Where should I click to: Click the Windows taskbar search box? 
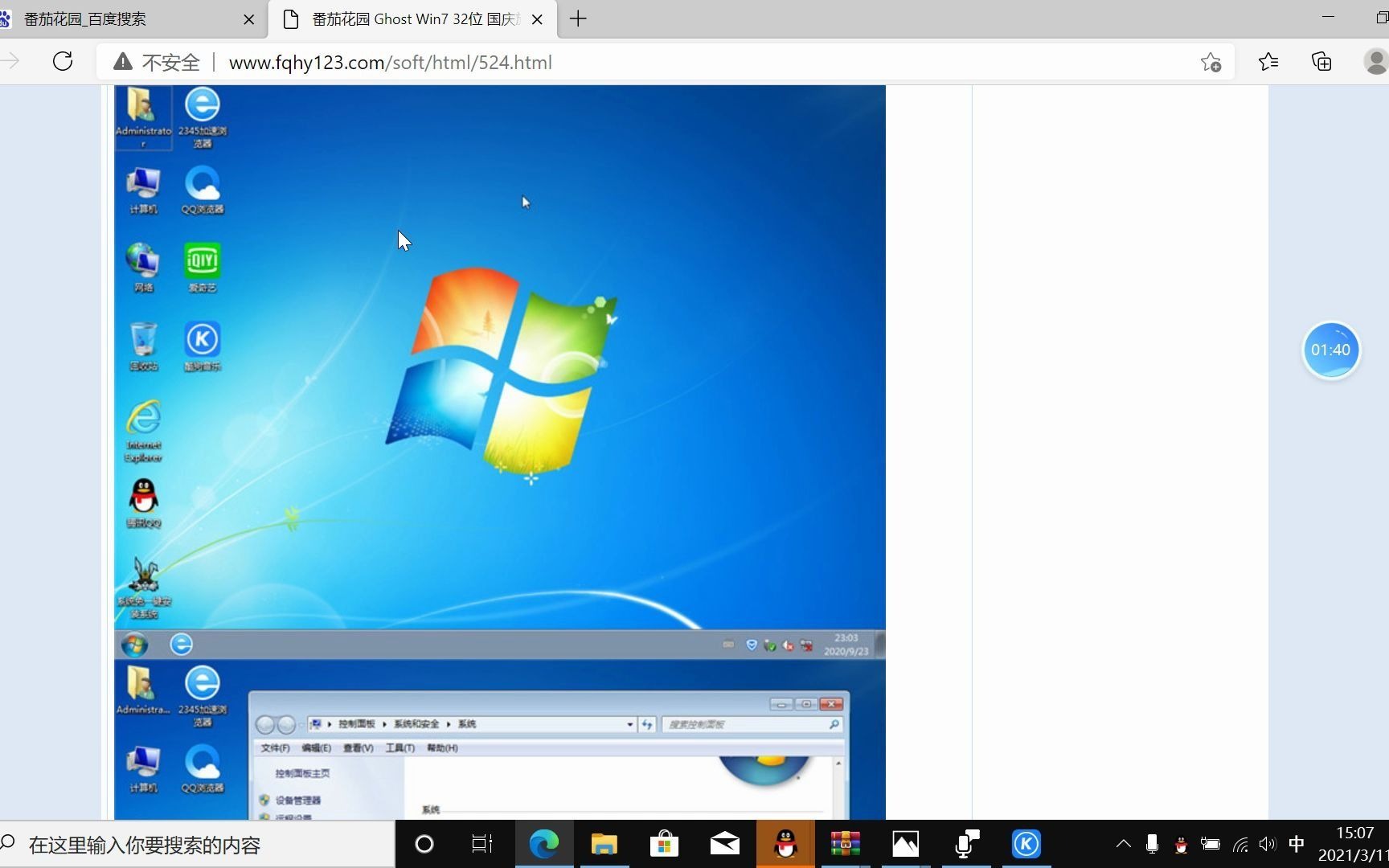[197, 845]
